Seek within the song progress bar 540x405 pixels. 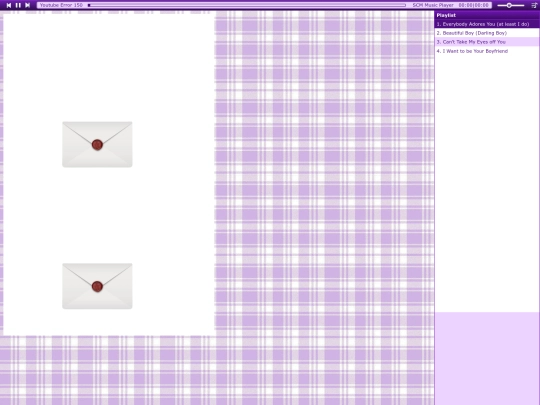[247, 5]
